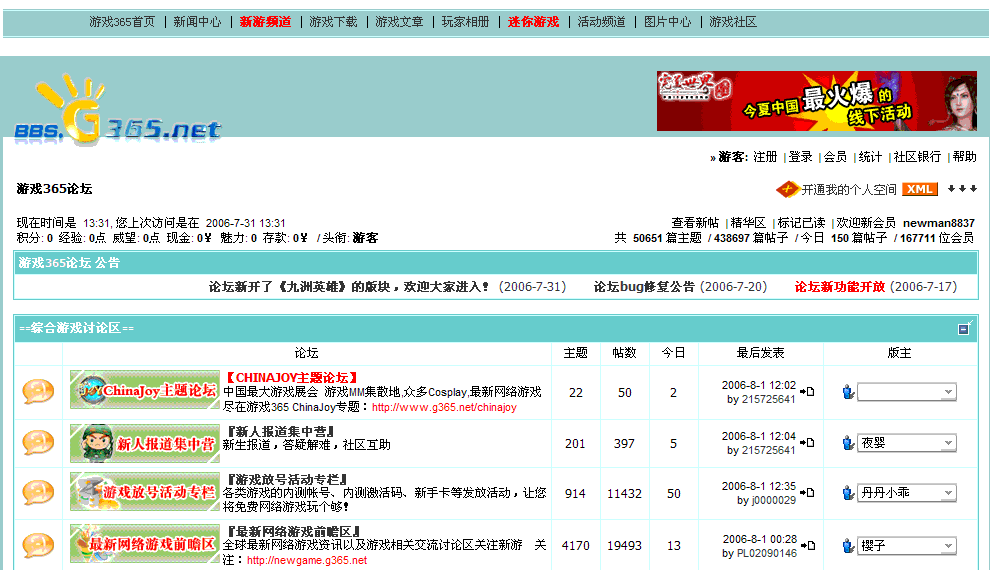
Task: Click the 注册 register link
Action: (x=765, y=157)
